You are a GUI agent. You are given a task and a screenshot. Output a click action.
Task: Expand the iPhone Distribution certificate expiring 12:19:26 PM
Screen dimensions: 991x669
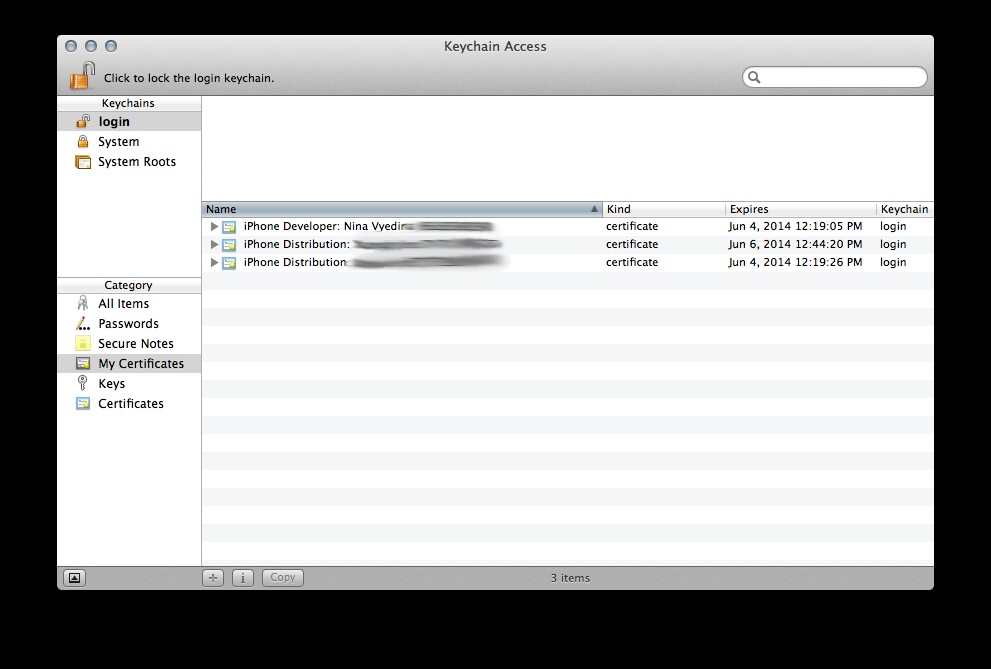(x=214, y=262)
